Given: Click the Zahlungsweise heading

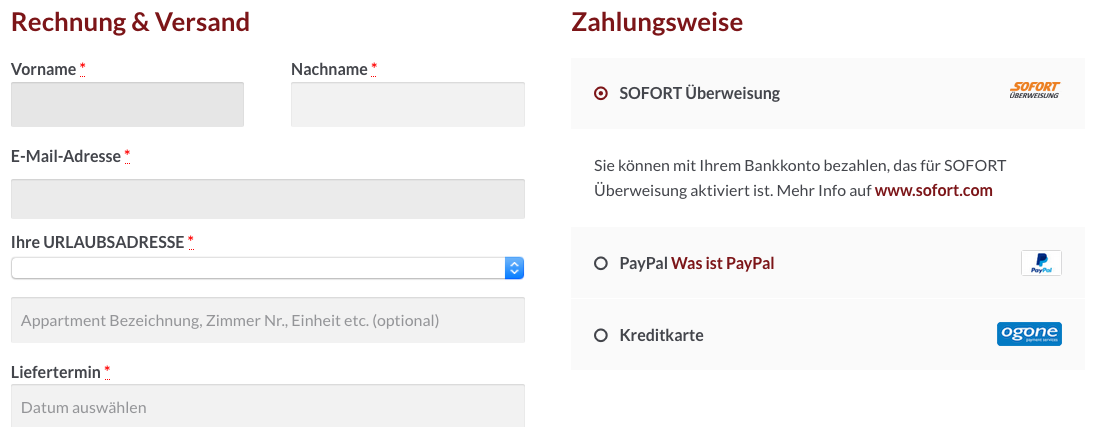Looking at the screenshot, I should pyautogui.click(x=657, y=22).
